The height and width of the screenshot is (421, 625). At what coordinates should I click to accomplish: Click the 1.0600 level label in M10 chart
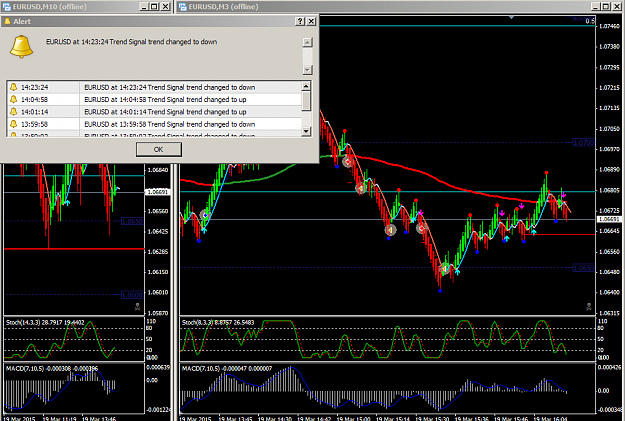coord(132,295)
